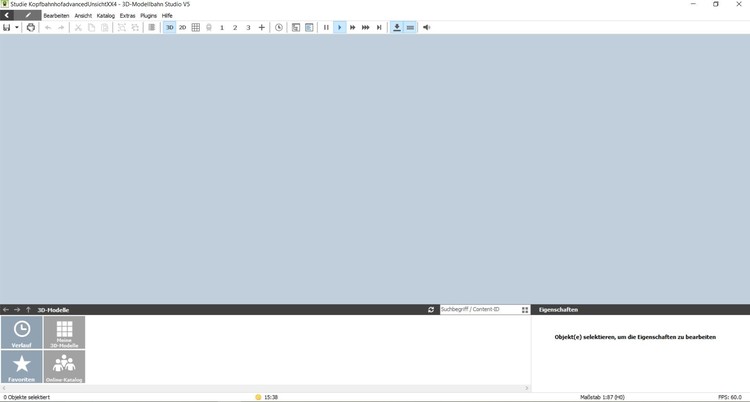Navigate catalog back with left arrow

point(6,310)
